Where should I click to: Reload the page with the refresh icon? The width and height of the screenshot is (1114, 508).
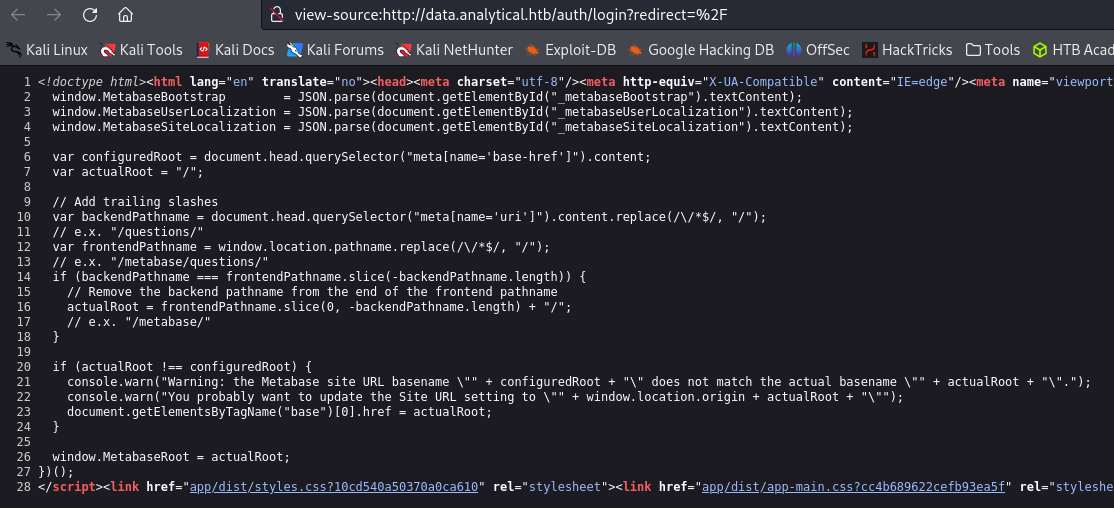(x=90, y=14)
